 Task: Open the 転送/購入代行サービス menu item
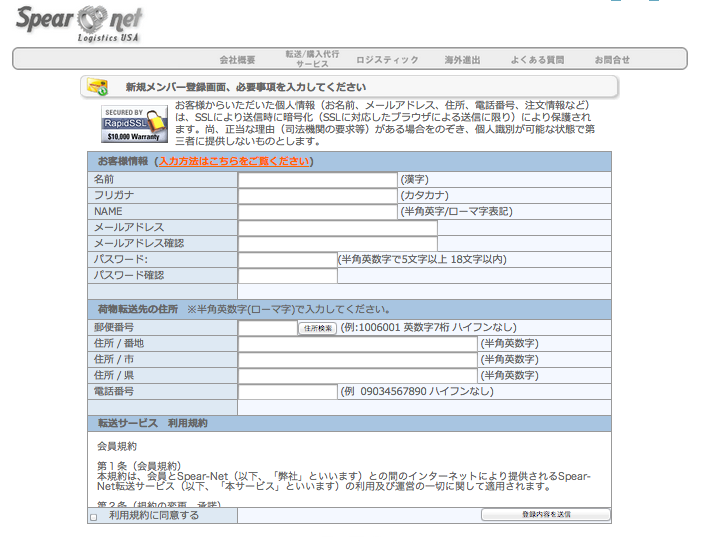point(312,59)
